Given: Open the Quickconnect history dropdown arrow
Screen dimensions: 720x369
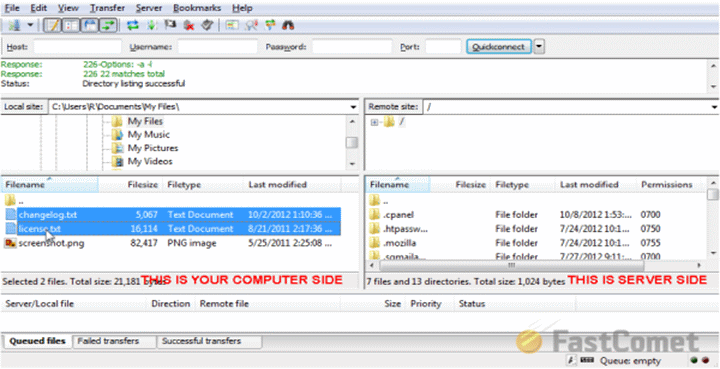Looking at the screenshot, I should [540, 46].
